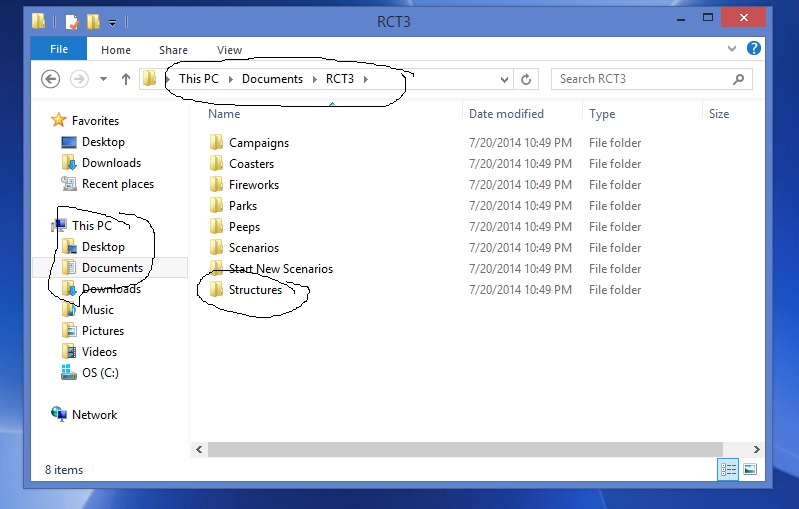Open the Share ribbon tab
The image size is (799, 509).
[173, 50]
